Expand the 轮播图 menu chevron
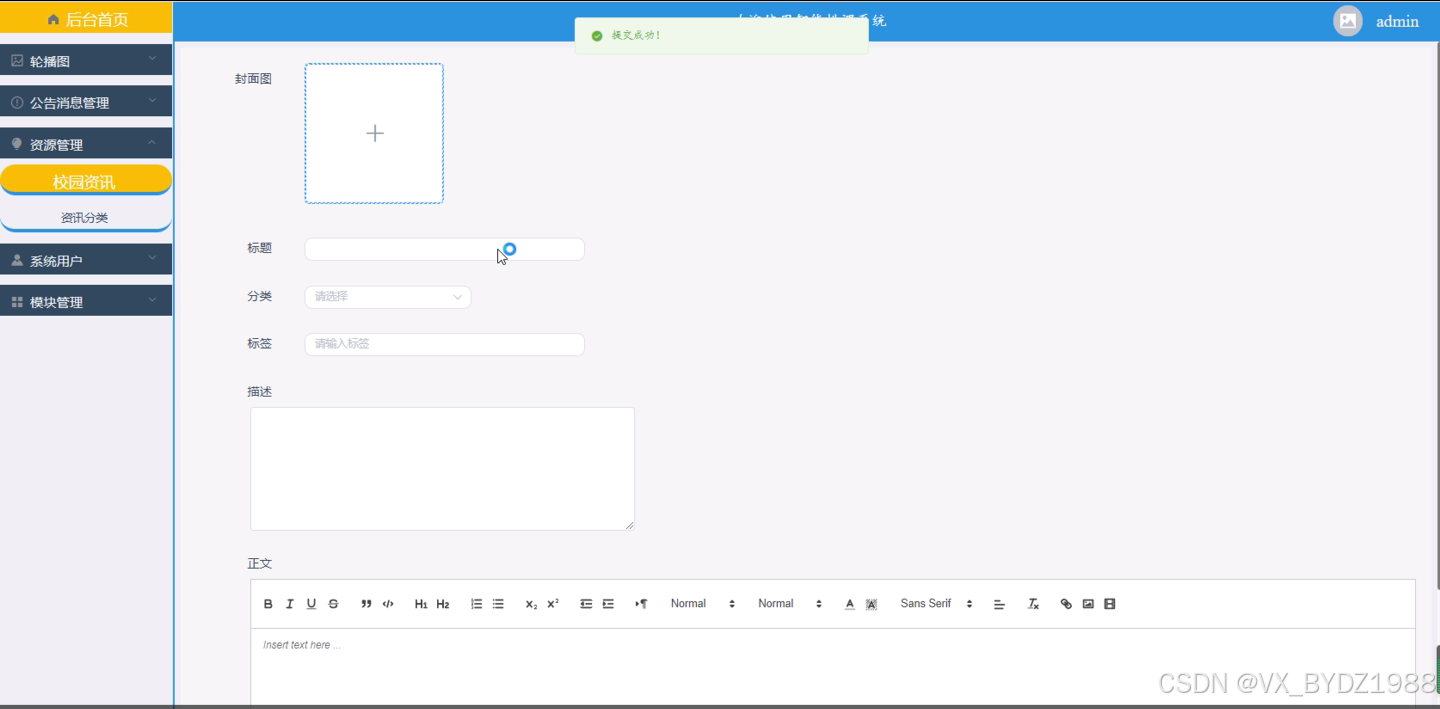The width and height of the screenshot is (1440, 709). click(x=153, y=59)
